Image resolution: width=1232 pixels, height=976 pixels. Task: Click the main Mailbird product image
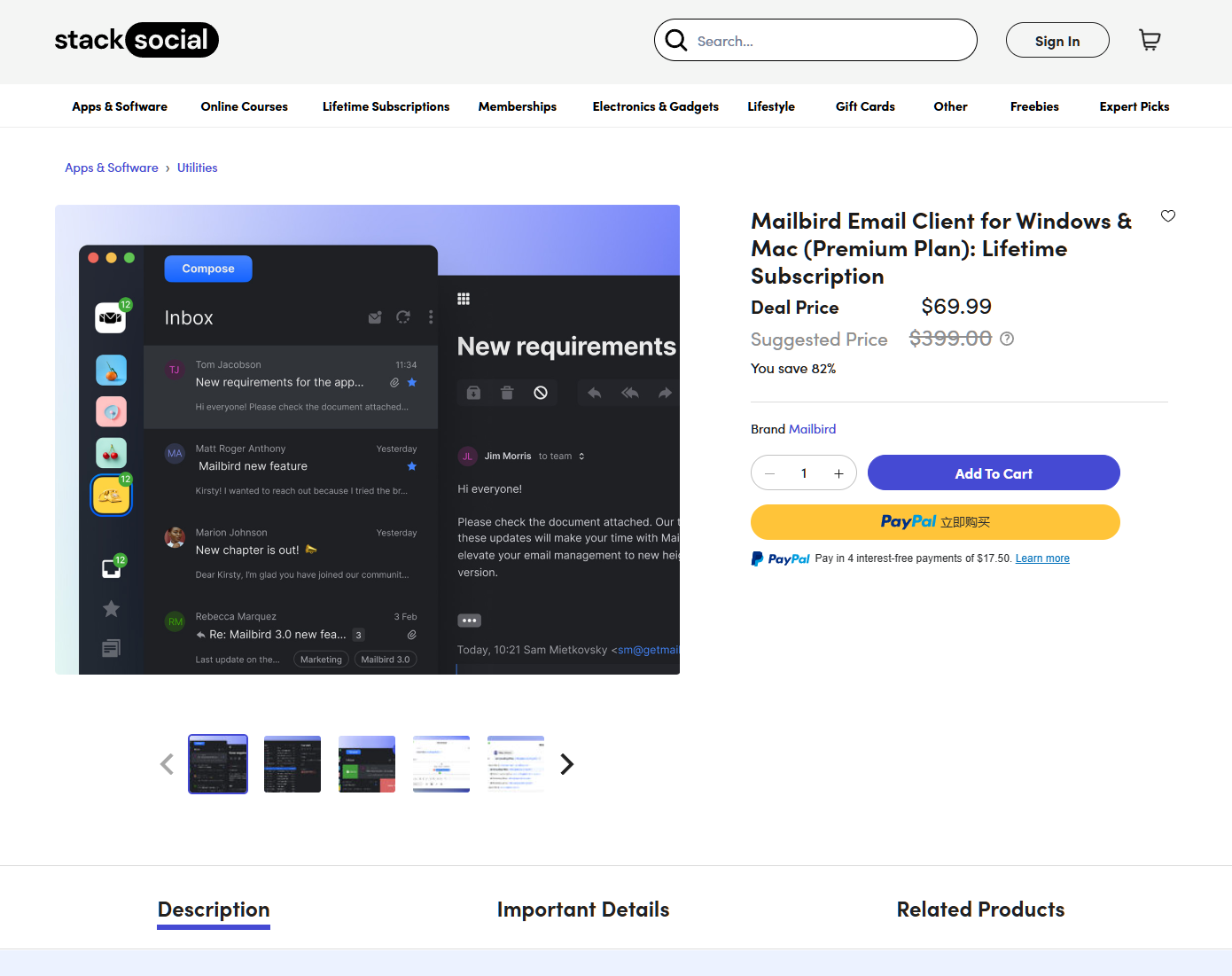(367, 440)
